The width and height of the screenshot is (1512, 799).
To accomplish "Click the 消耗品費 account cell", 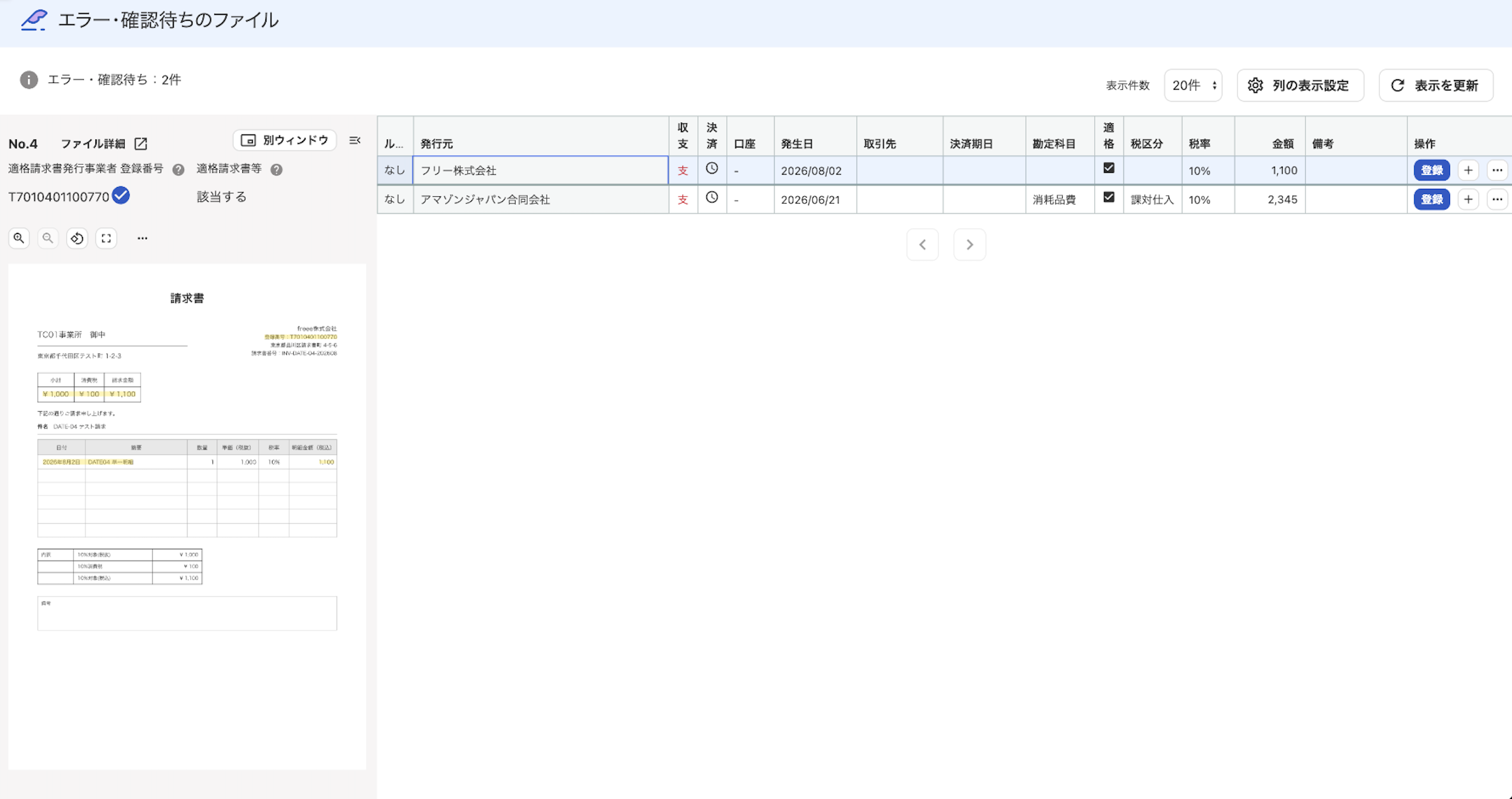I will (x=1060, y=199).
